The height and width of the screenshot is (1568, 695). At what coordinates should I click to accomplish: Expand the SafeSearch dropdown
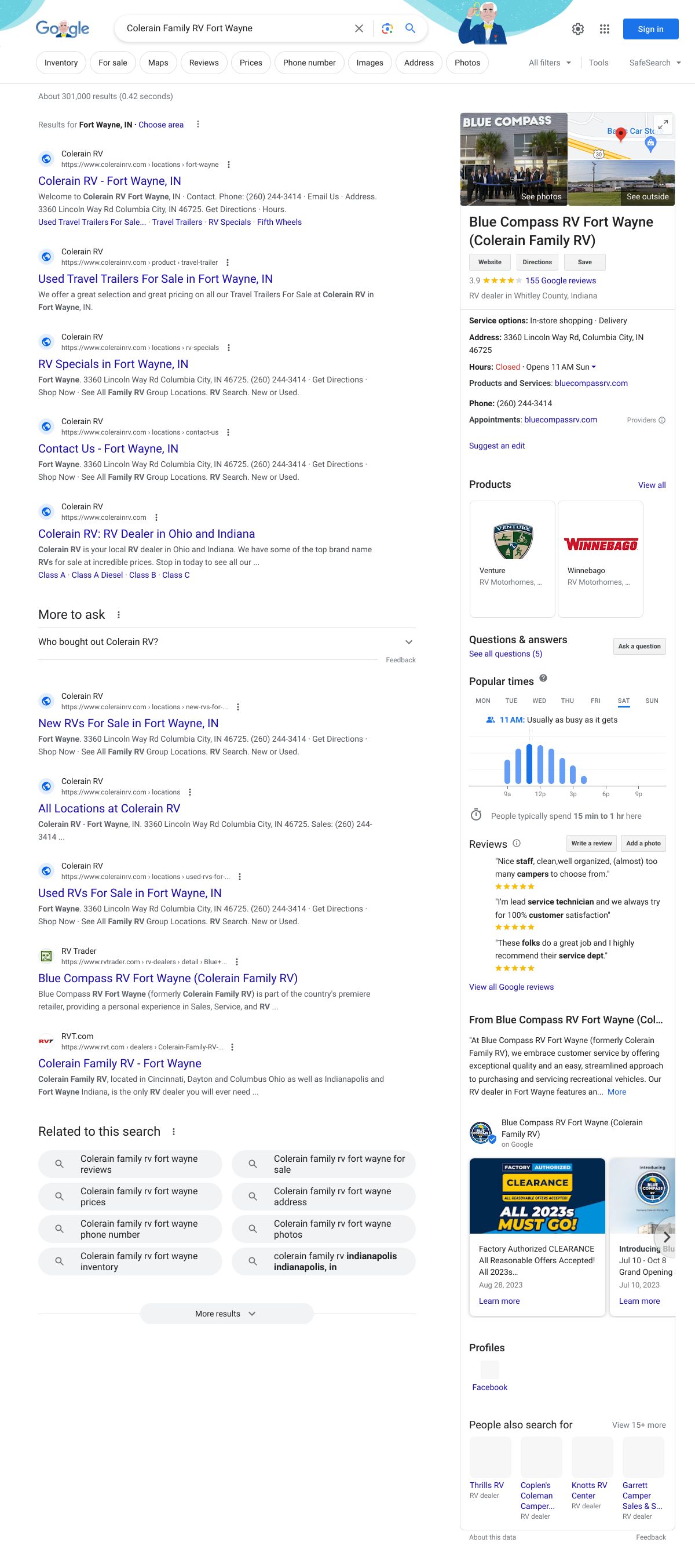(x=655, y=63)
